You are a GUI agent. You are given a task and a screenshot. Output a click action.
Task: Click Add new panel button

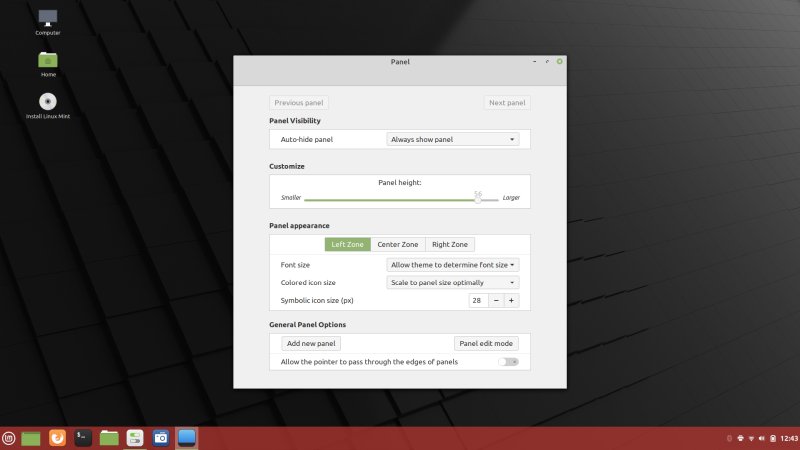311,343
